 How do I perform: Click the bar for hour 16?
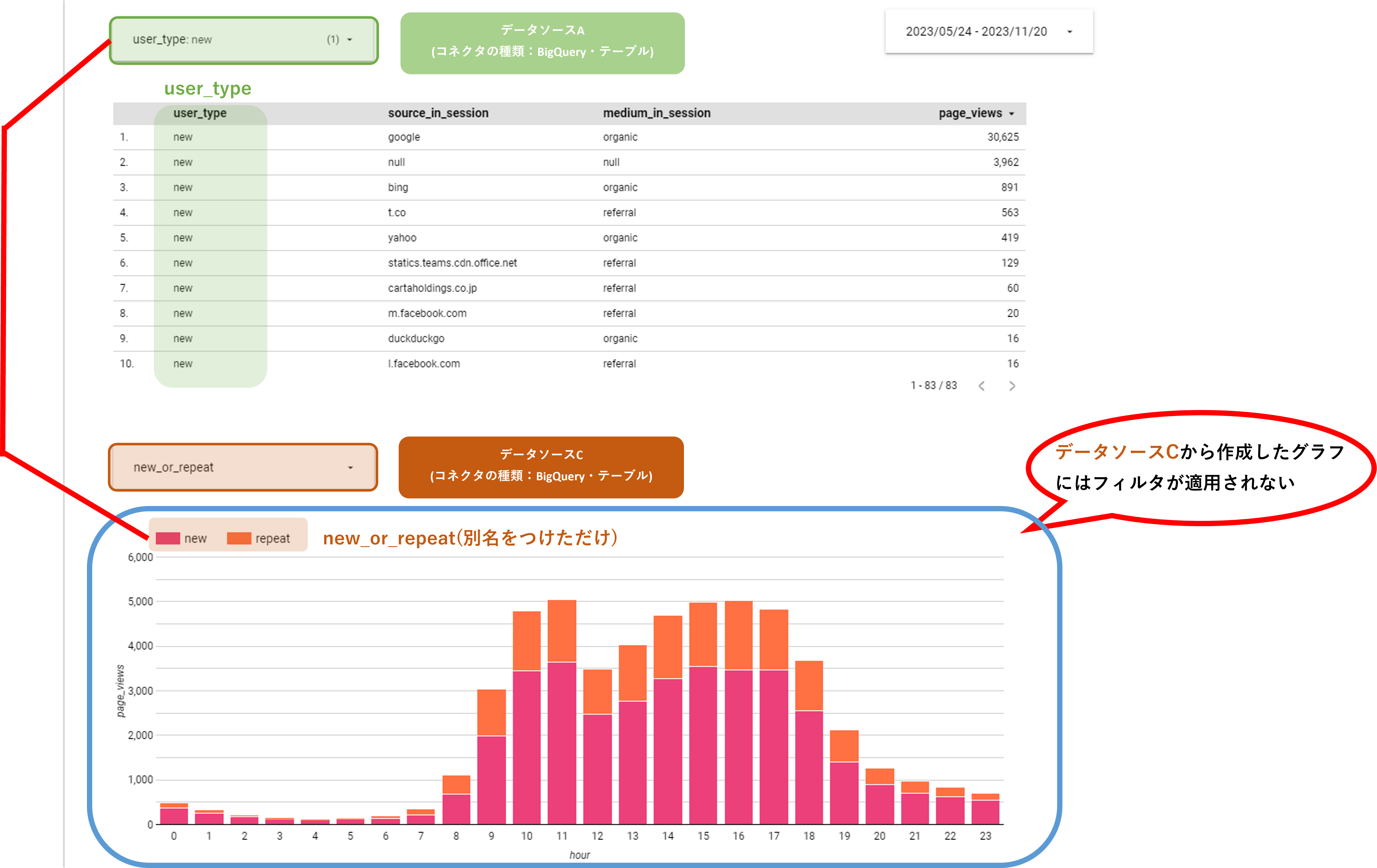[x=739, y=712]
